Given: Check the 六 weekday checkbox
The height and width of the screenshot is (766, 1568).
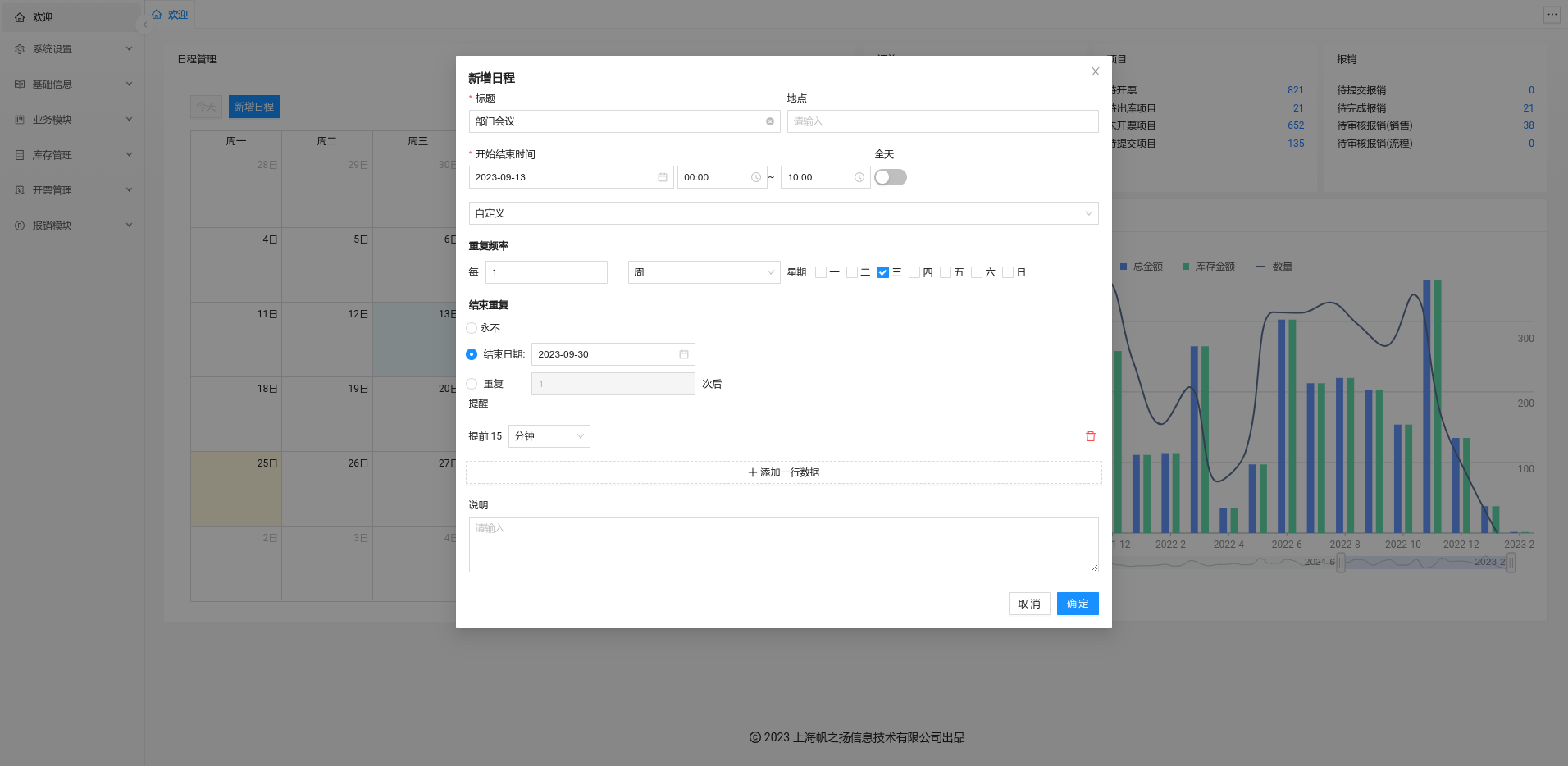Looking at the screenshot, I should [977, 272].
